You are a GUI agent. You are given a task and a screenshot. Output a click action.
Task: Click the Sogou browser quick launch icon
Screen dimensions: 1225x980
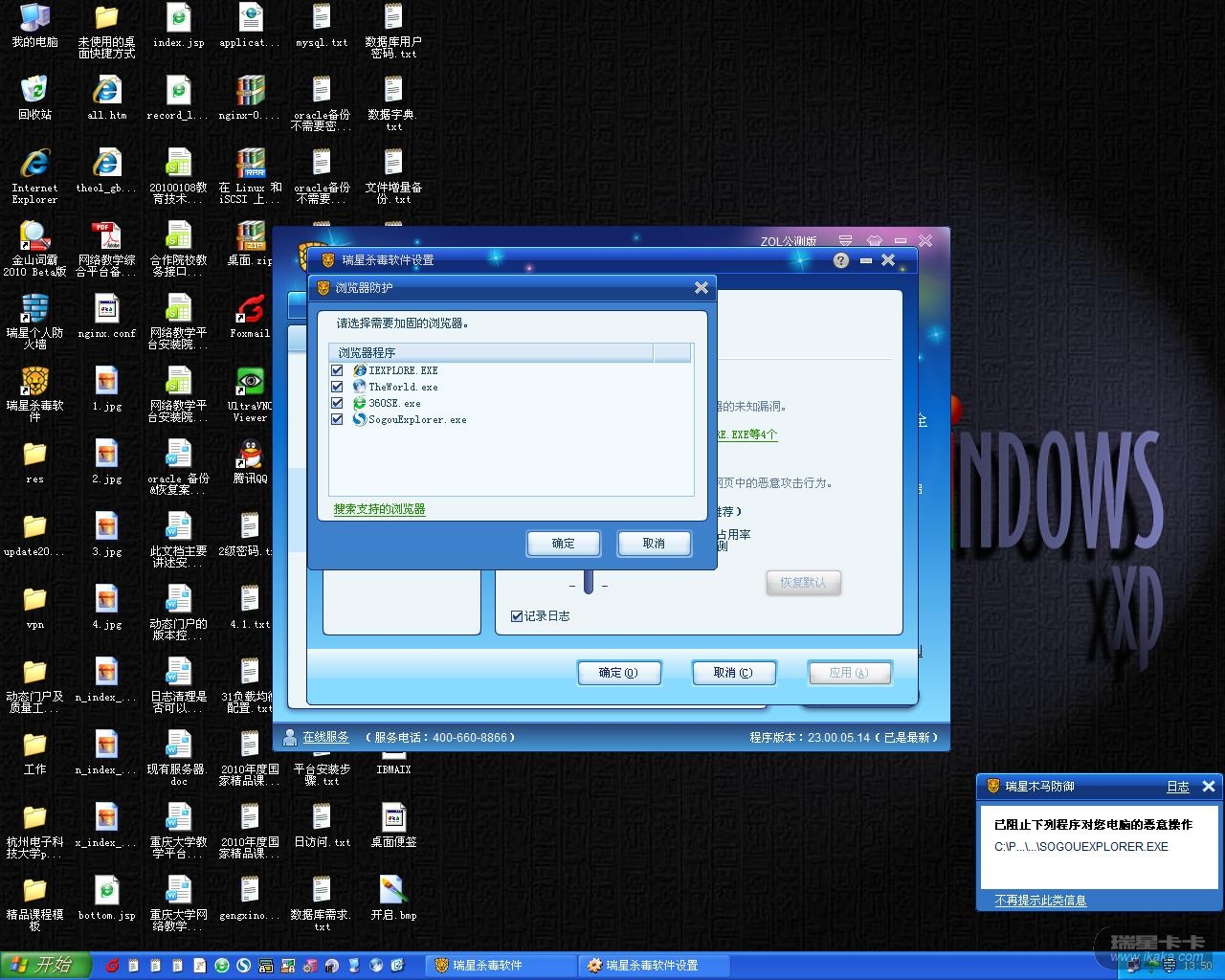[244, 966]
